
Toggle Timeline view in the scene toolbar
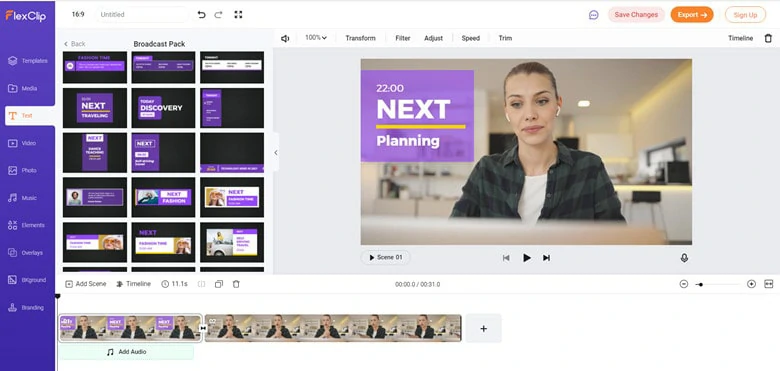point(133,284)
